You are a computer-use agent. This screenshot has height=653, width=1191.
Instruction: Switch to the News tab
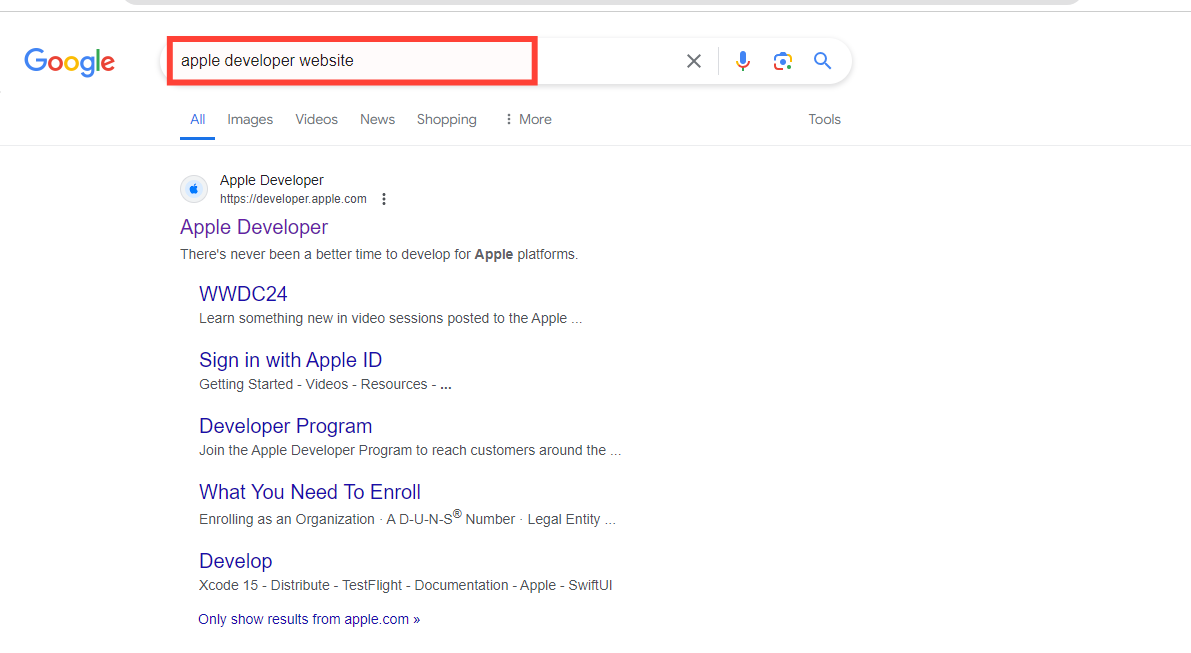pyautogui.click(x=378, y=119)
